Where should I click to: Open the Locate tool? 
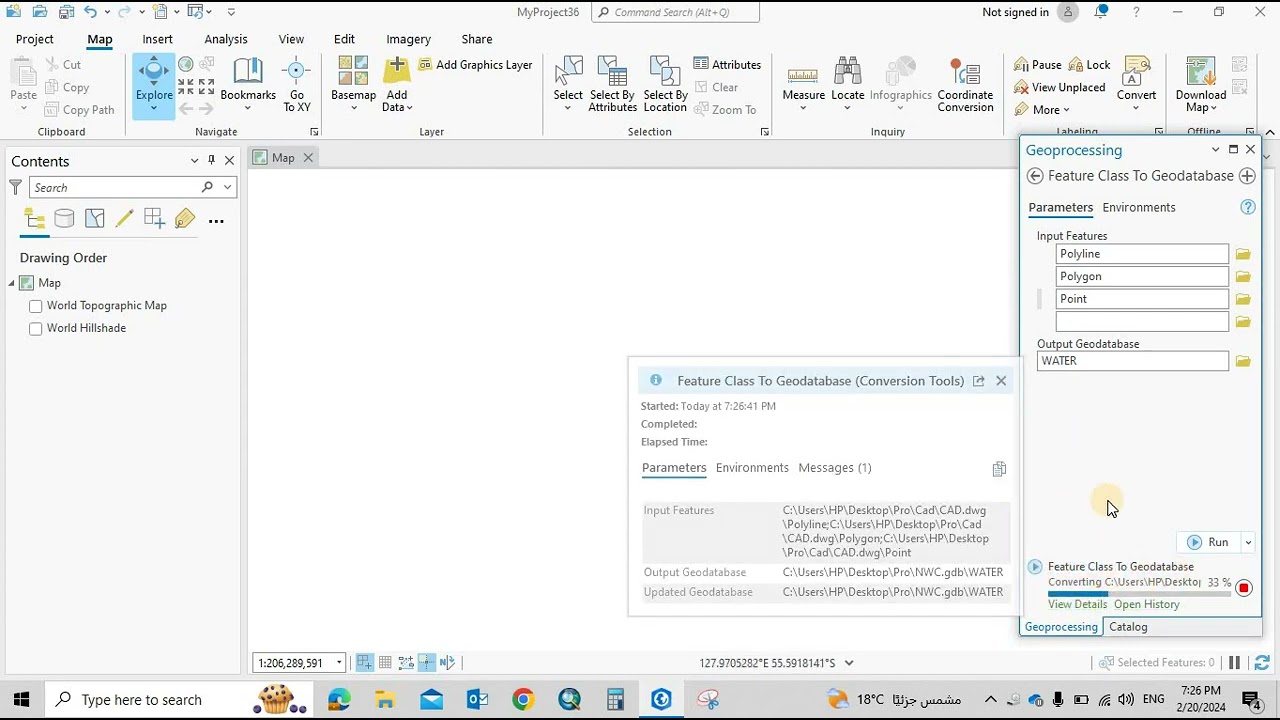coord(848,85)
